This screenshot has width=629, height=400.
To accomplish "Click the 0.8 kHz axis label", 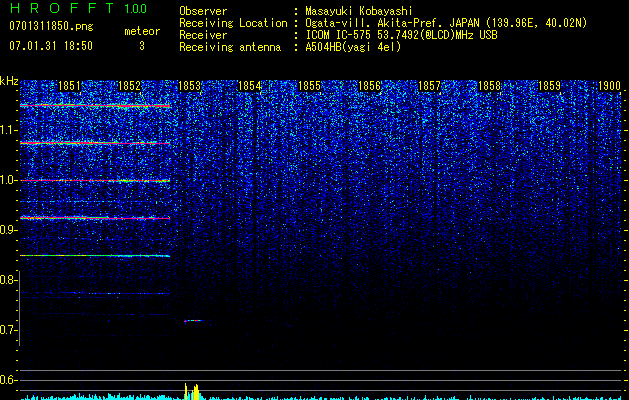I will tap(9, 280).
